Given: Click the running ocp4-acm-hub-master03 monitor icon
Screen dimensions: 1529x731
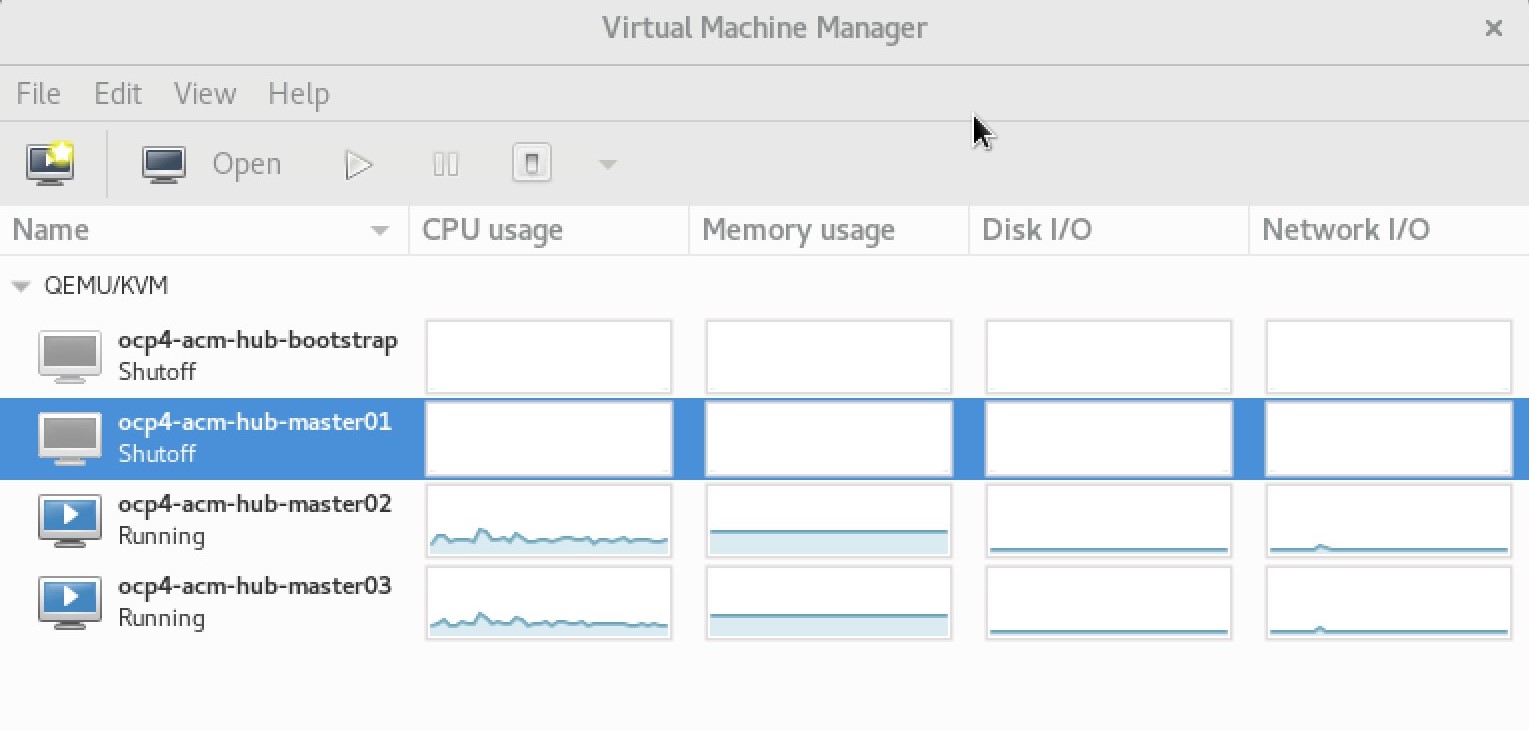Looking at the screenshot, I should [x=70, y=602].
